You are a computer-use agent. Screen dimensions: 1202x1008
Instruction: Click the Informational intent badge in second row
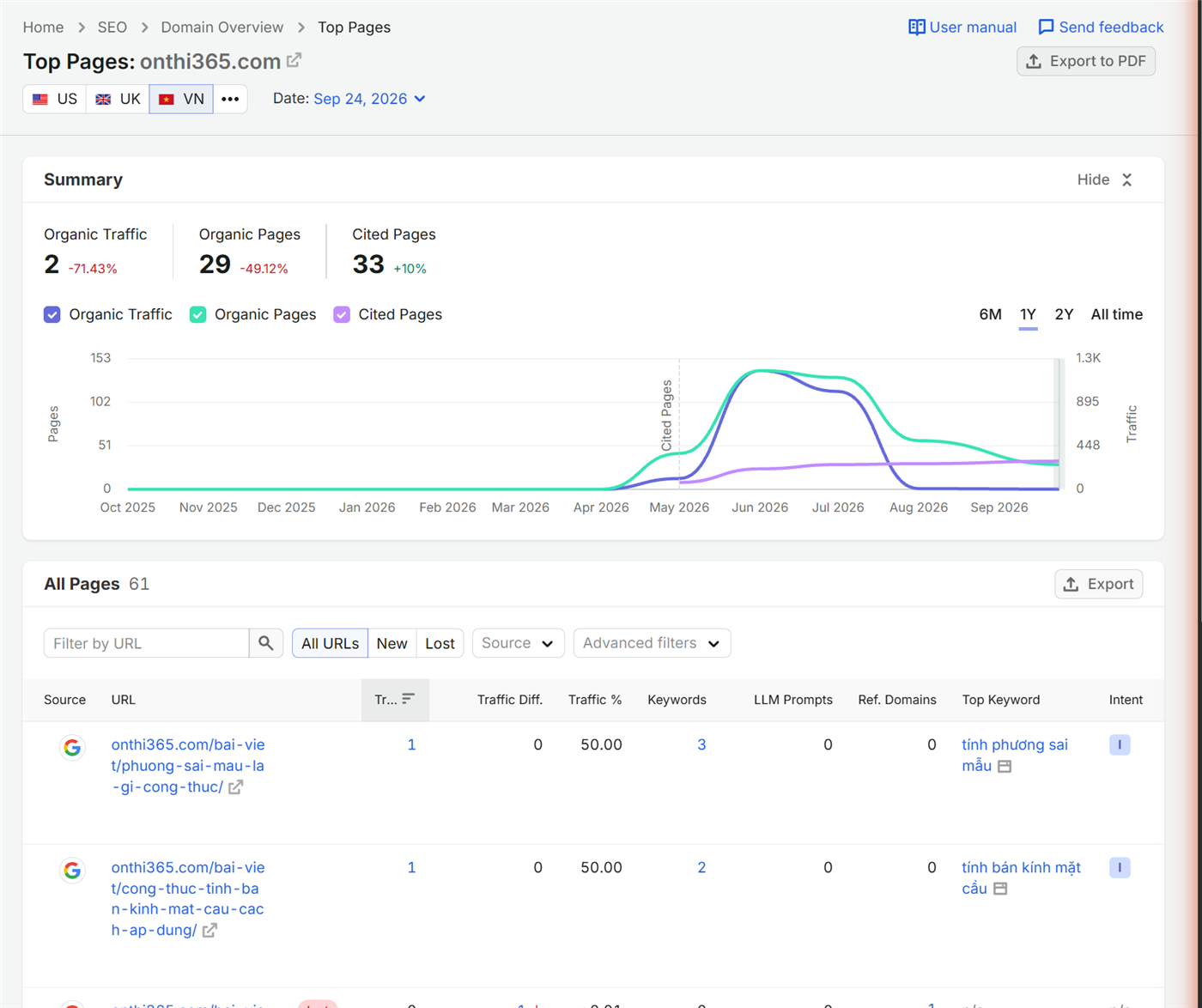pyautogui.click(x=1120, y=867)
